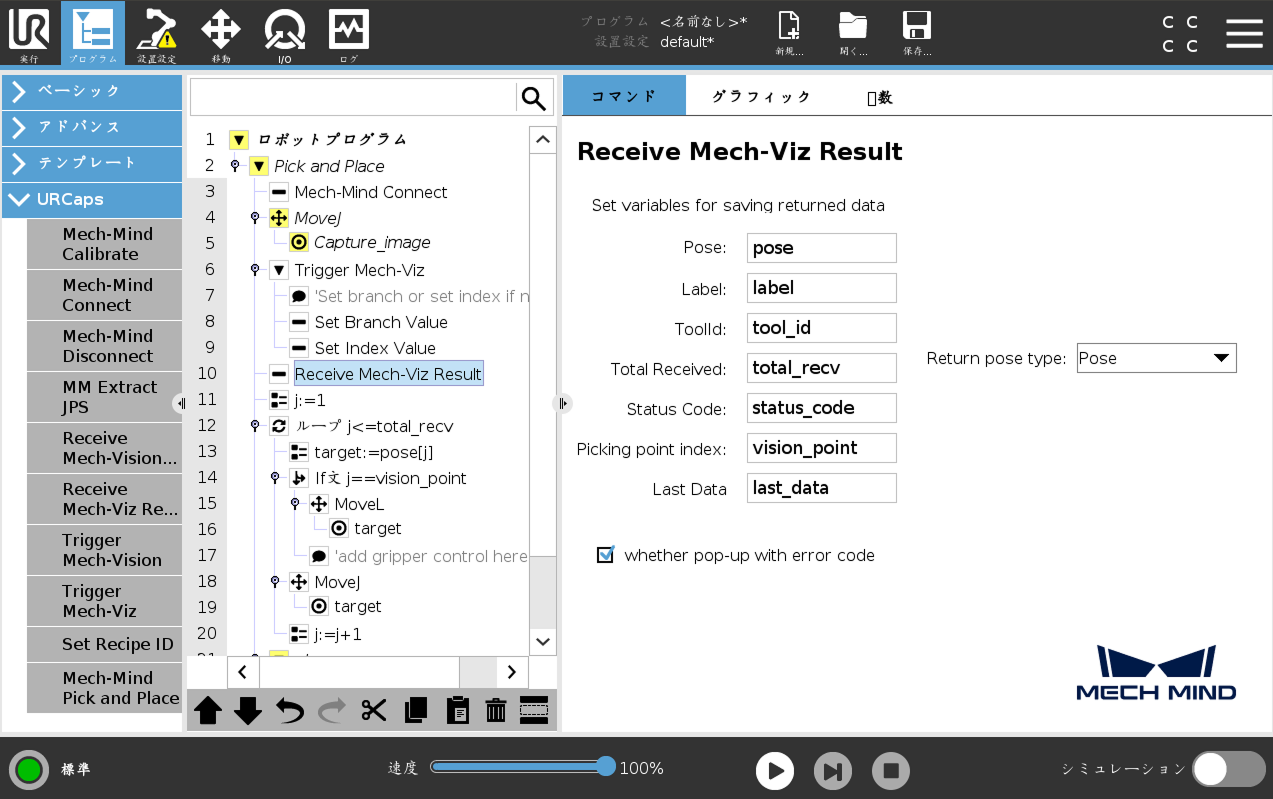Insert Mech-Mind Connect URCap node
Screen dimensions: 1273x799
coord(107,295)
